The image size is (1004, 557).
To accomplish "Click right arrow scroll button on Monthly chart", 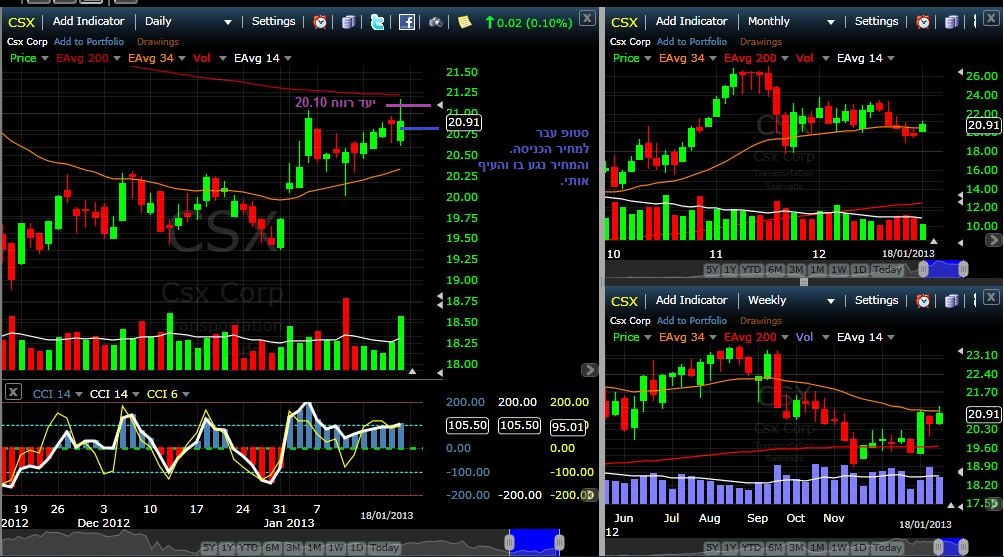I will (x=994, y=240).
